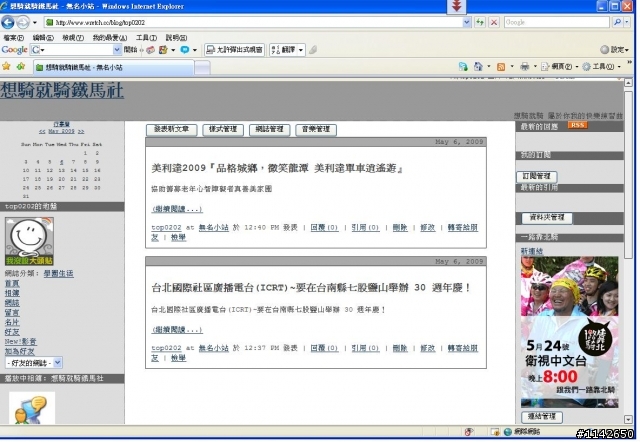This screenshot has width=640, height=442.
Task: Open the 我的最愛(A) menu
Action: pyautogui.click(x=110, y=38)
